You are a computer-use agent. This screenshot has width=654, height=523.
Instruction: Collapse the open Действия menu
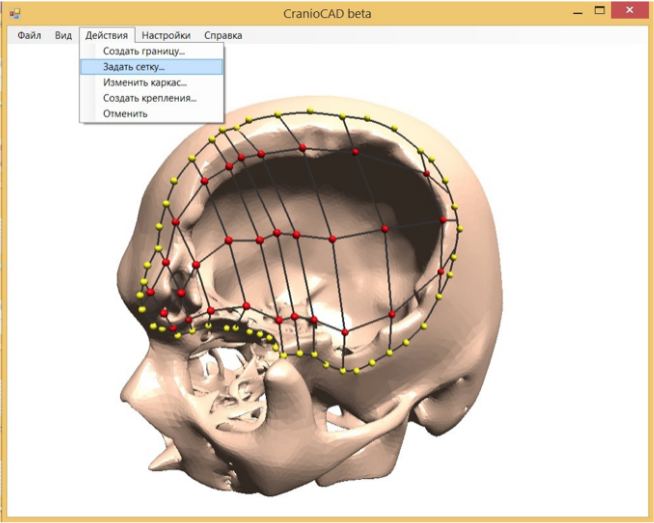tap(107, 35)
